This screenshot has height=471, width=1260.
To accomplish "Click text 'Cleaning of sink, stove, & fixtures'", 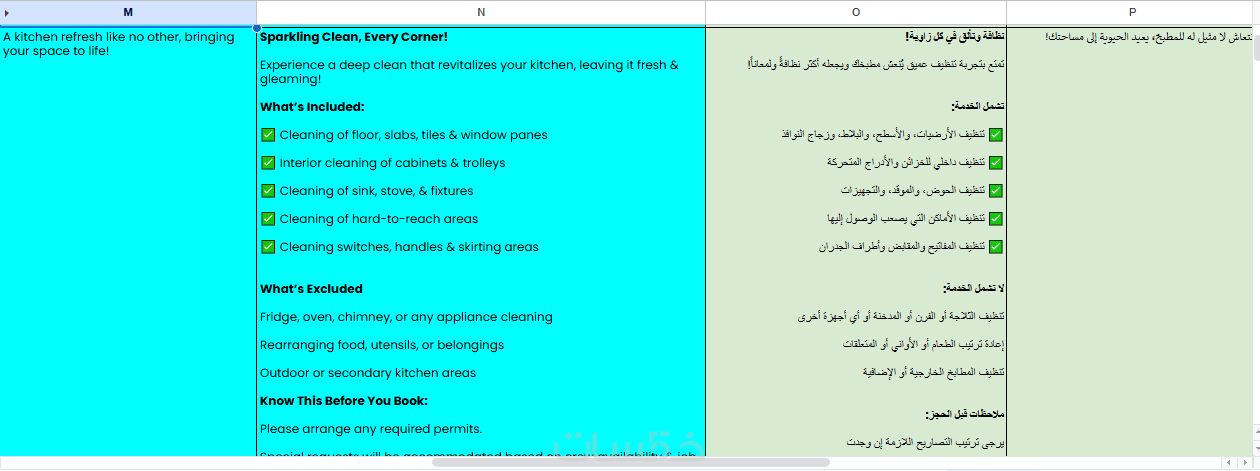I will pyautogui.click(x=376, y=191).
